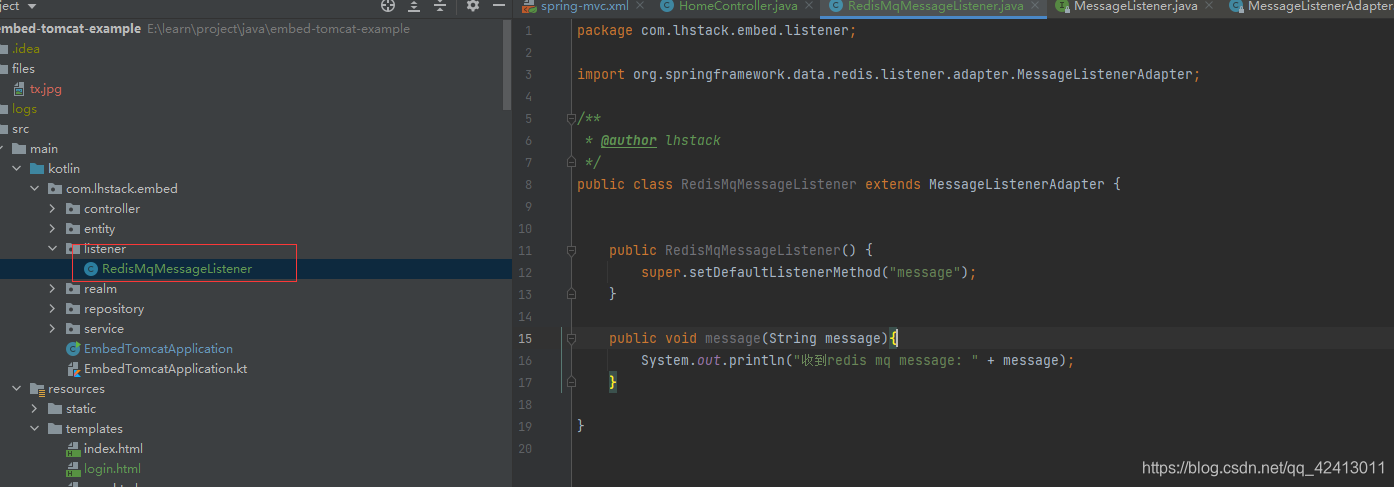This screenshot has height=487, width=1394.
Task: Click the index.html file icon
Action: point(73,449)
